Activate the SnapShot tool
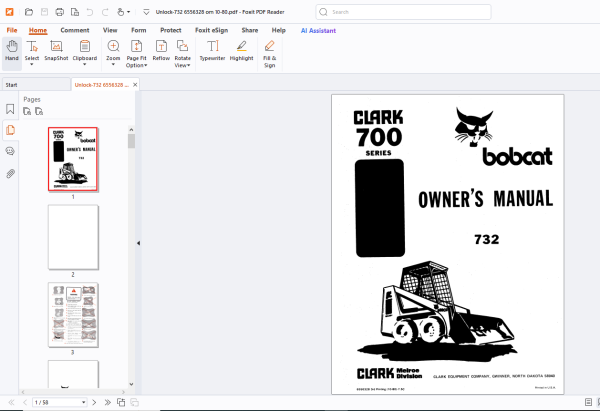Image resolution: width=600 pixels, height=411 pixels. click(x=56, y=51)
